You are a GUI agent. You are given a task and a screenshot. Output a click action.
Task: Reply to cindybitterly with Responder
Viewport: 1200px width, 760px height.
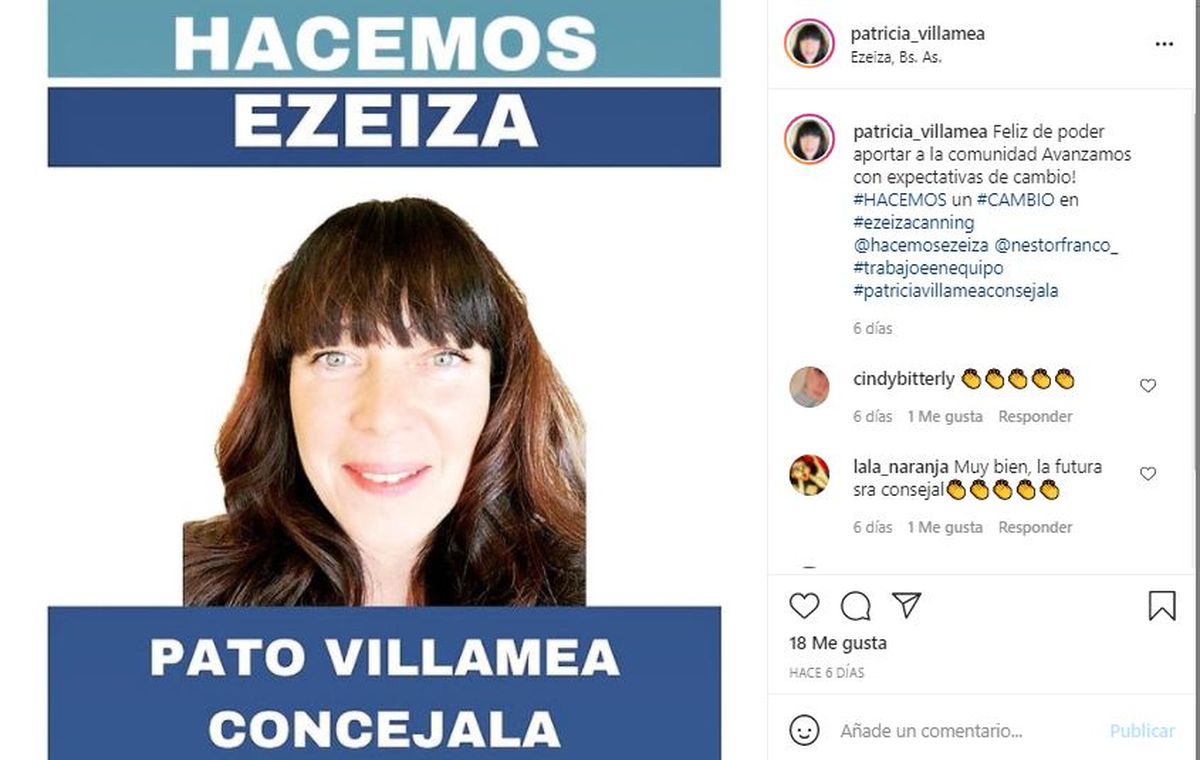(x=1035, y=416)
